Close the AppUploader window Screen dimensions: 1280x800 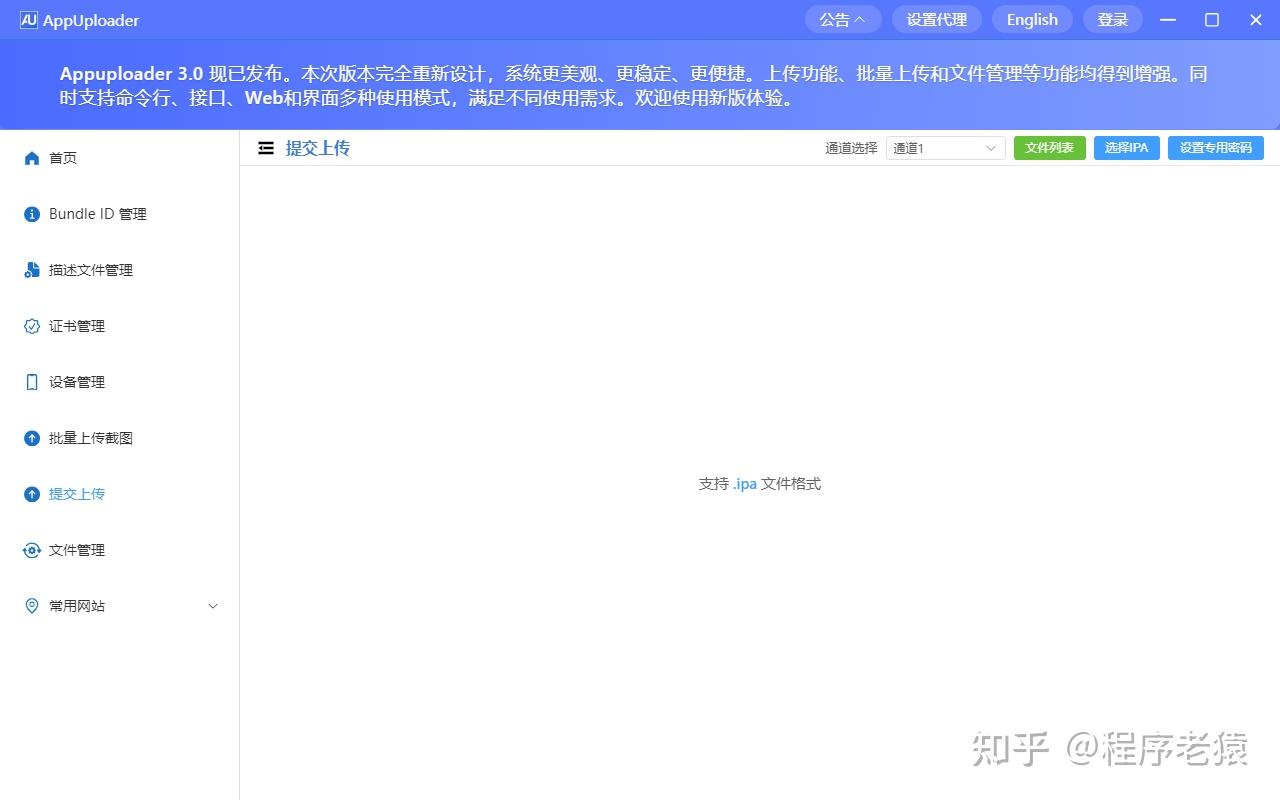pyautogui.click(x=1256, y=20)
